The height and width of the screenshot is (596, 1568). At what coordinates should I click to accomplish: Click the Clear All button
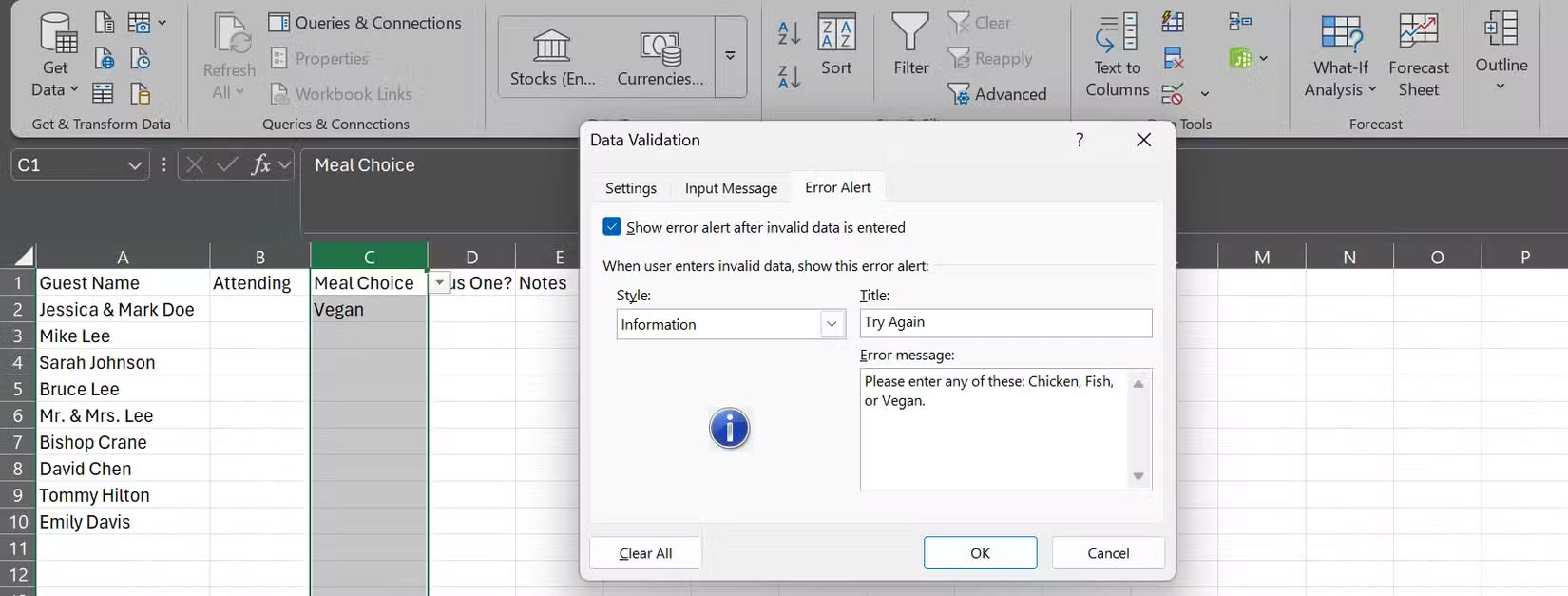coord(645,553)
